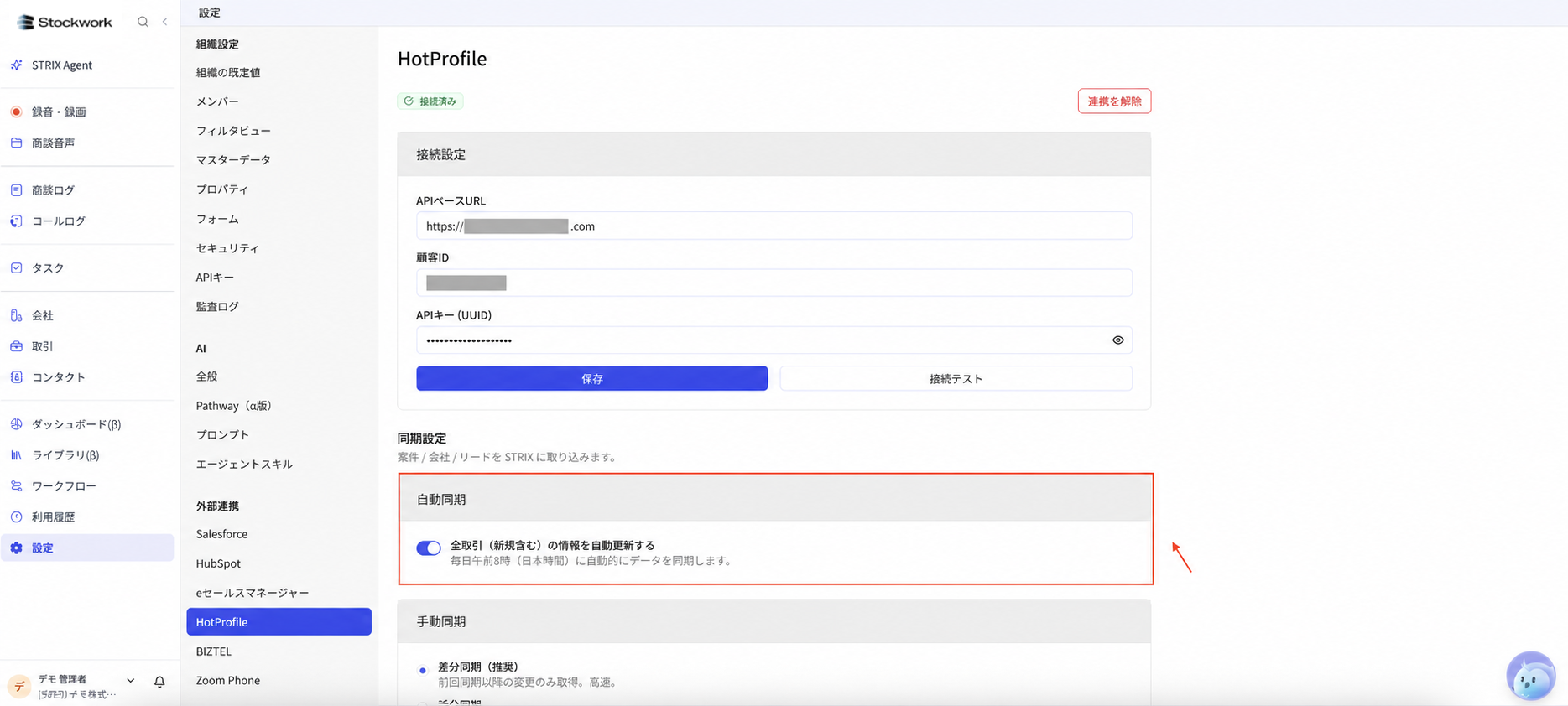This screenshot has width=1568, height=706.
Task: Click the Stockwork logo
Action: tap(65, 22)
